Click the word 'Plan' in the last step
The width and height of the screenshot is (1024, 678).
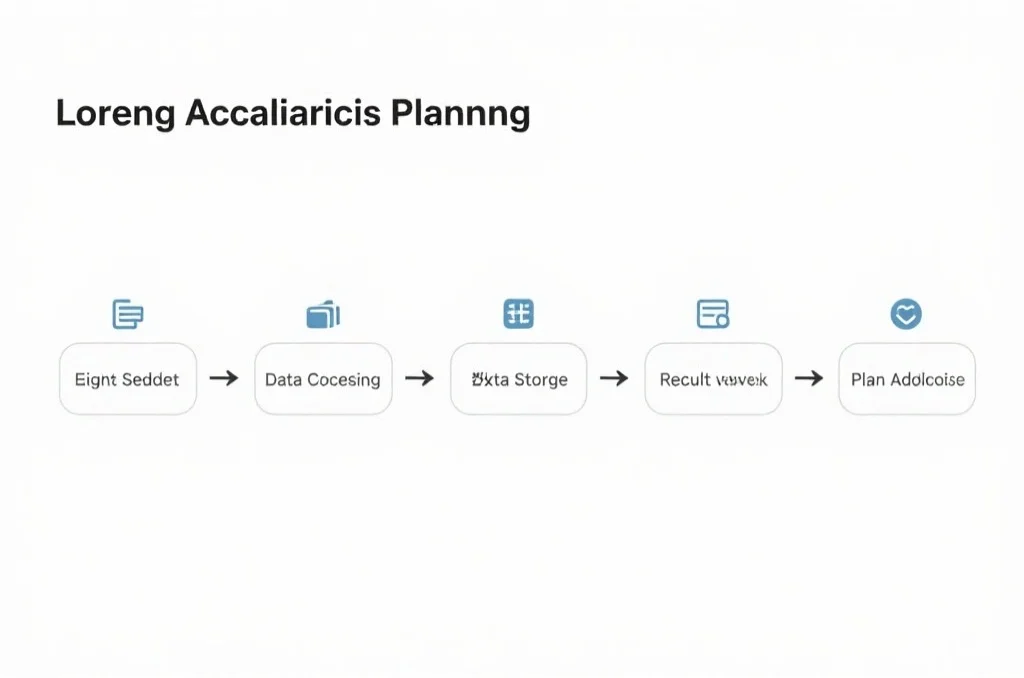tap(868, 380)
